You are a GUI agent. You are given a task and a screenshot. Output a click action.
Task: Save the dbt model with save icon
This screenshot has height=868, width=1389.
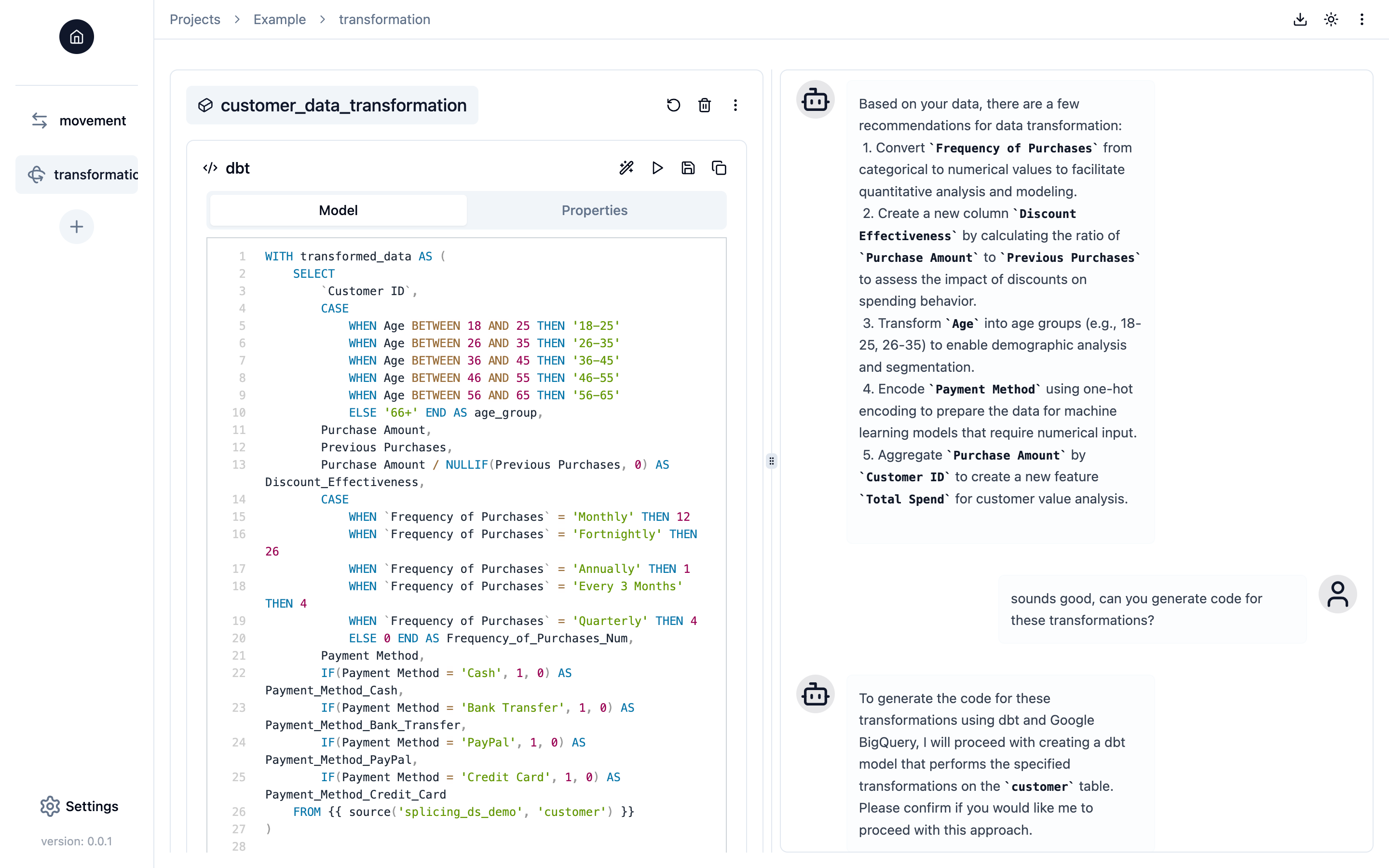tap(688, 168)
